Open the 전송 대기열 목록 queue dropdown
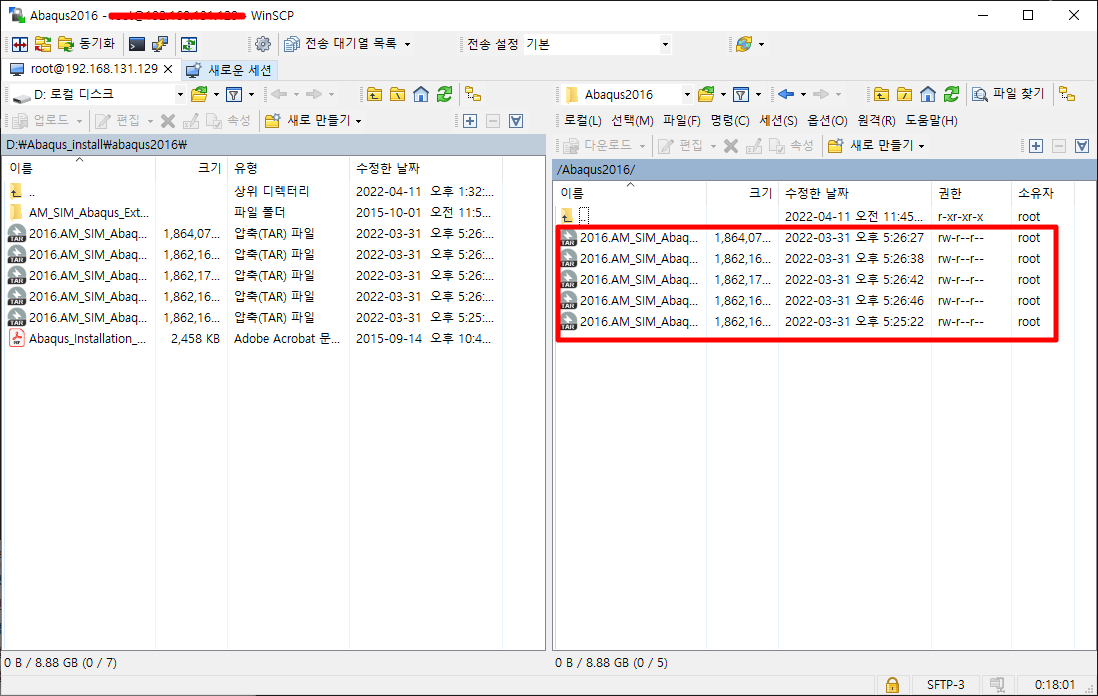 347,44
